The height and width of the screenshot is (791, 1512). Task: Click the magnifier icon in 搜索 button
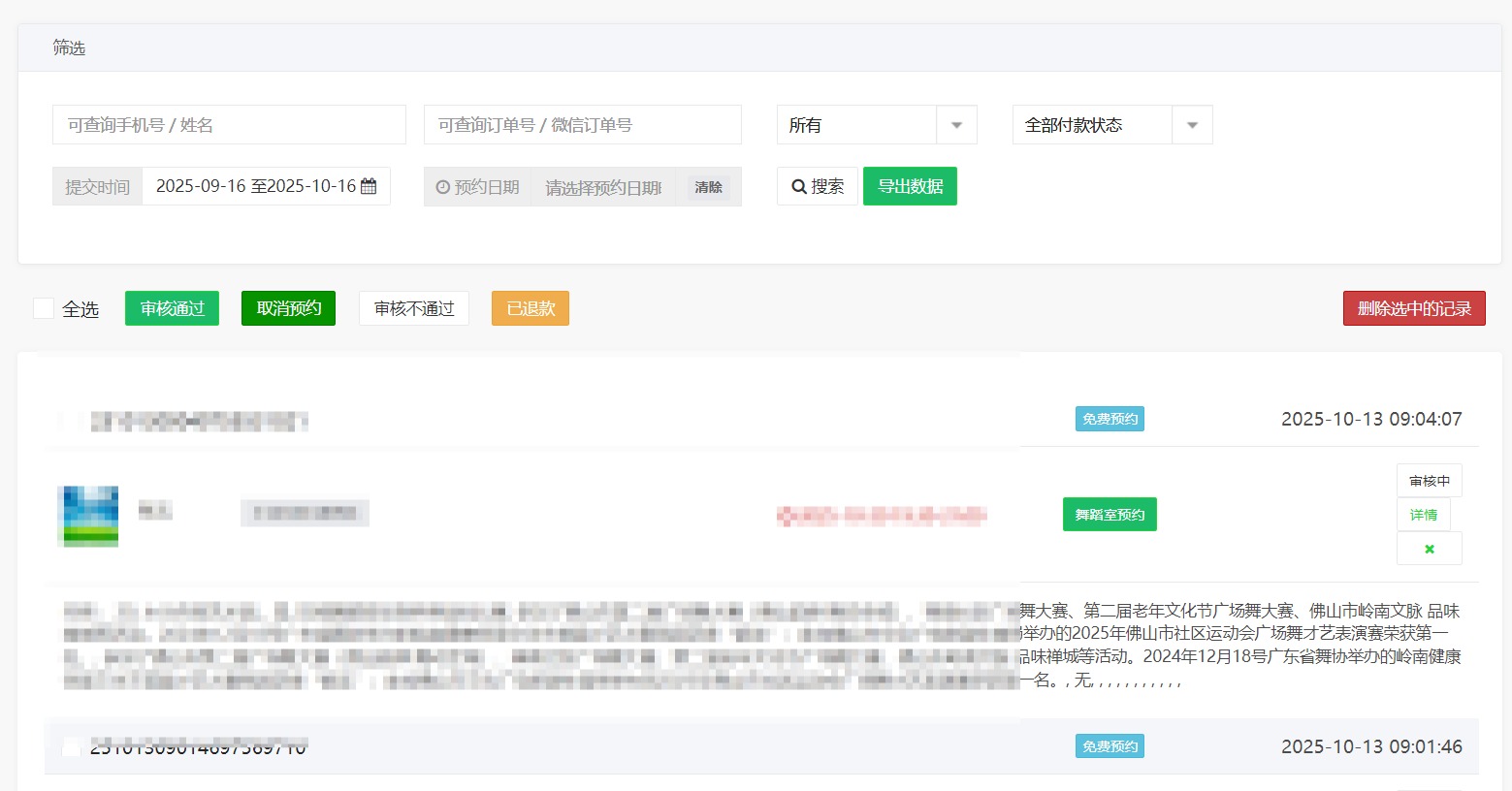coord(799,187)
